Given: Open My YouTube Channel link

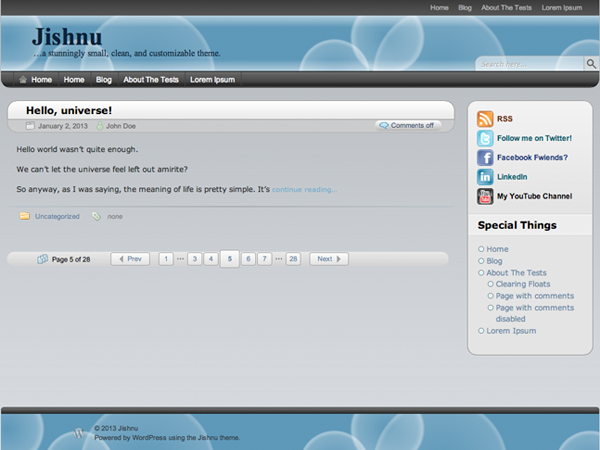Looking at the screenshot, I should [535, 196].
